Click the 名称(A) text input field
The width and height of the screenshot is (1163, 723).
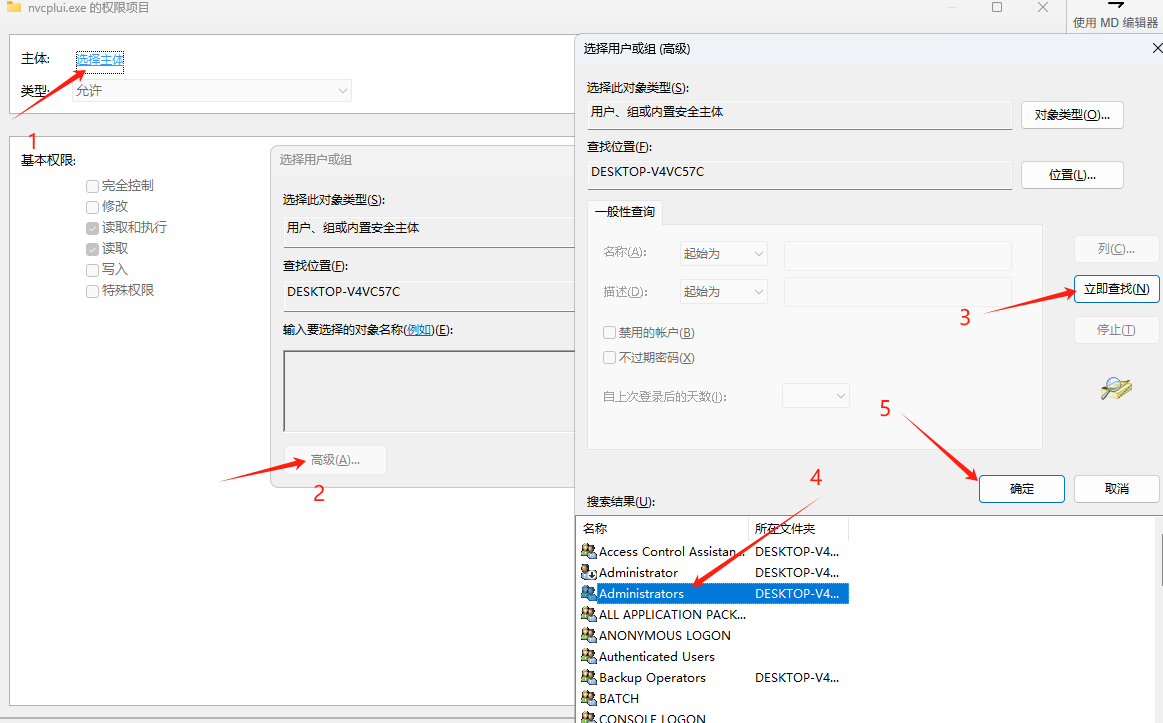coord(897,254)
